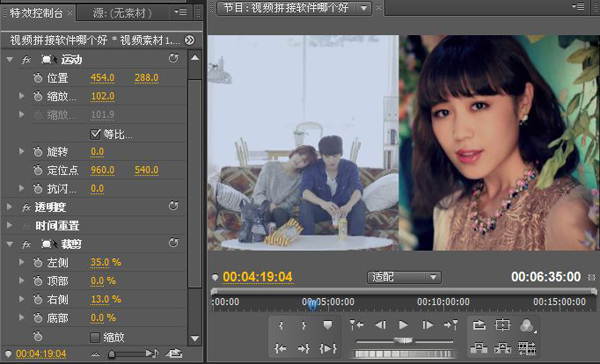Image resolution: width=600 pixels, height=364 pixels.
Task: Toggle the fx icon for 运动 effect
Action: 26,60
